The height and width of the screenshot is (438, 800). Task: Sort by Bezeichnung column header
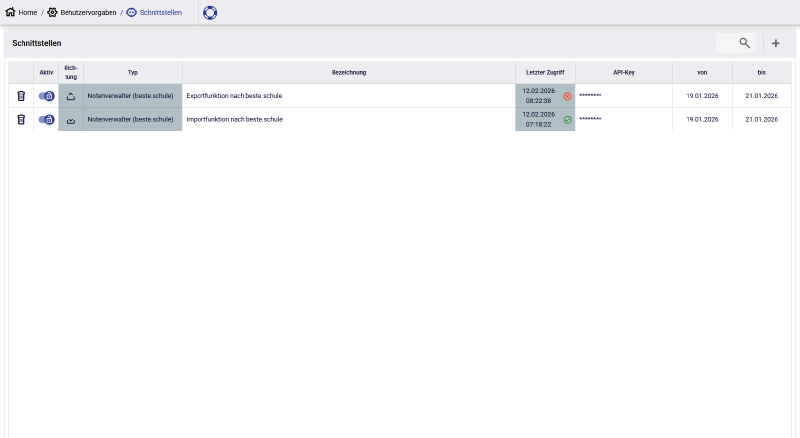click(x=348, y=72)
